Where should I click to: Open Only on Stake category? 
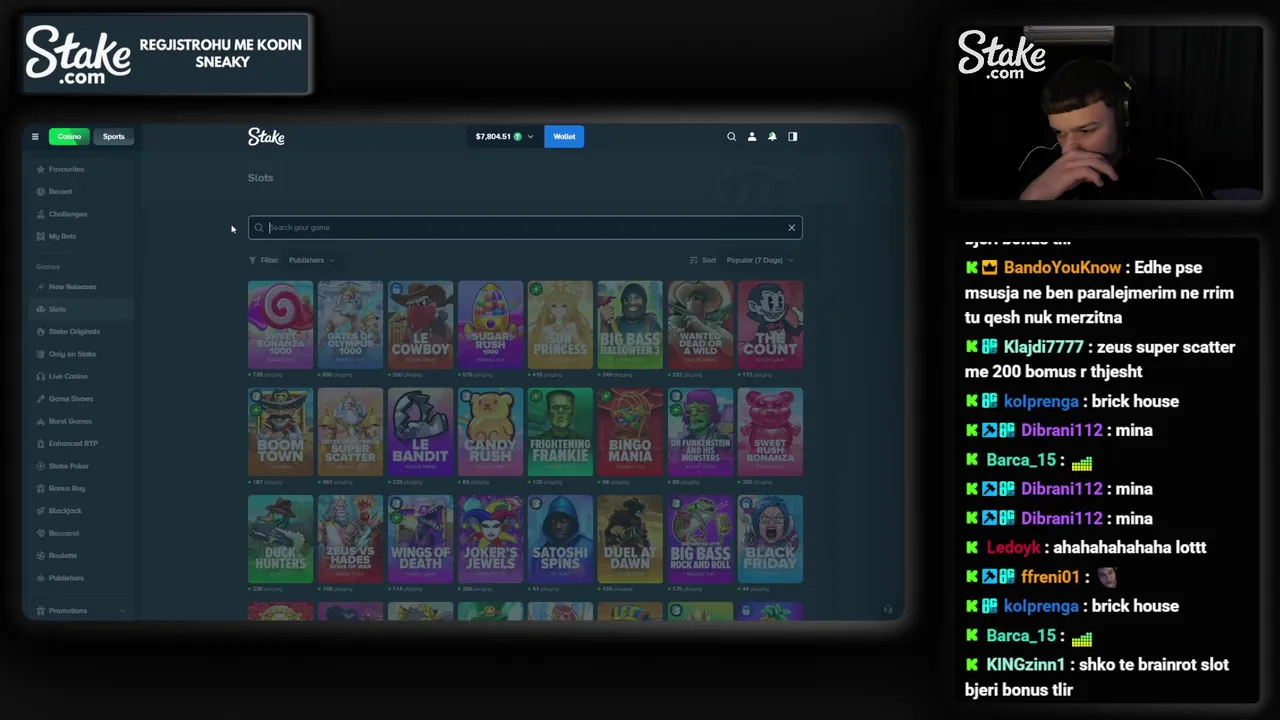tap(66, 354)
